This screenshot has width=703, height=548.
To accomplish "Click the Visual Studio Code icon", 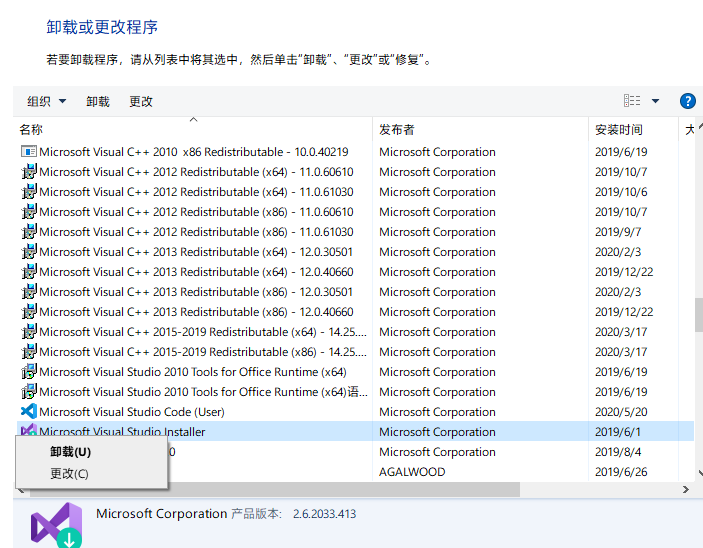I will 29,411.
